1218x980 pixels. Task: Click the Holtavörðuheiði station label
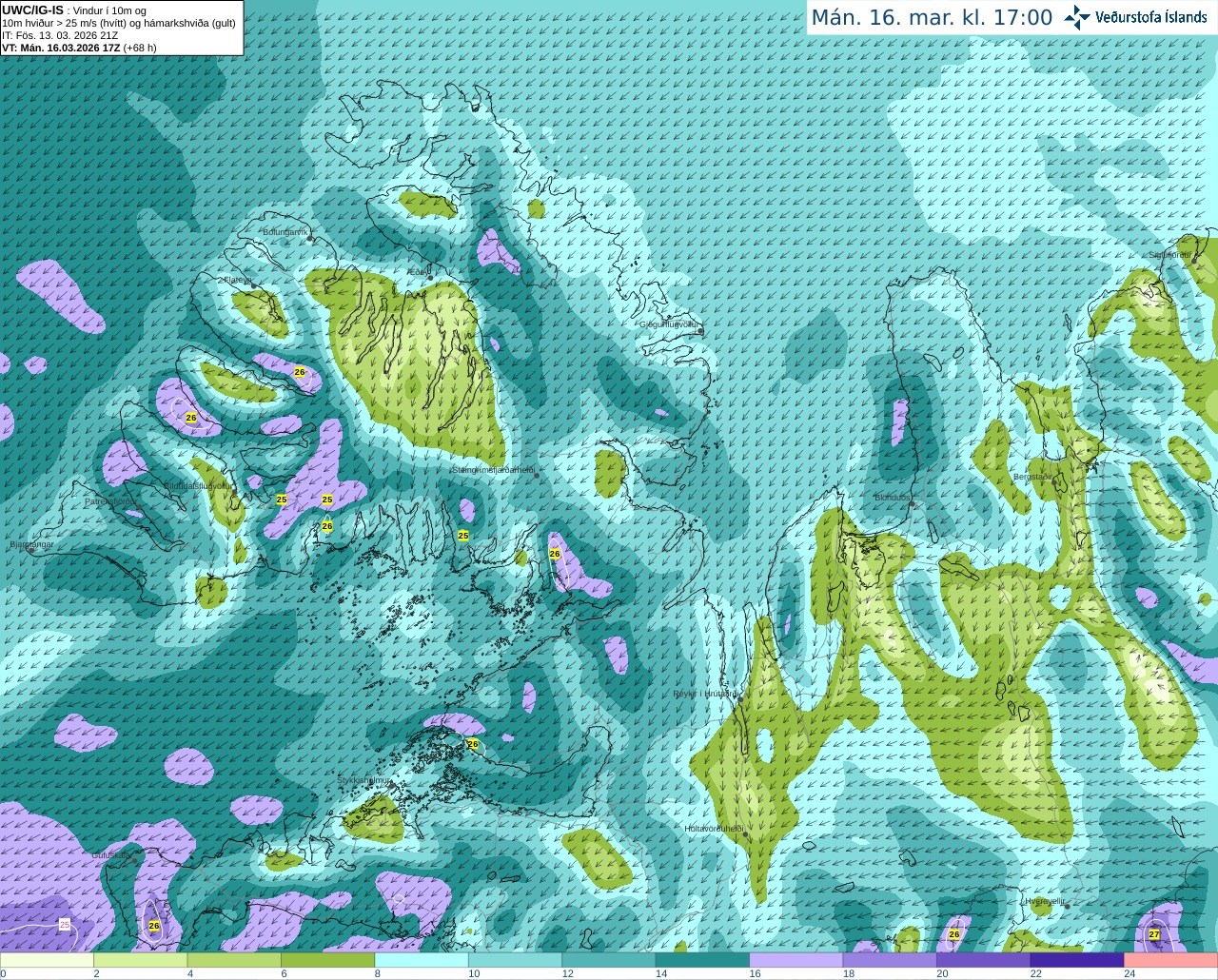point(714,829)
